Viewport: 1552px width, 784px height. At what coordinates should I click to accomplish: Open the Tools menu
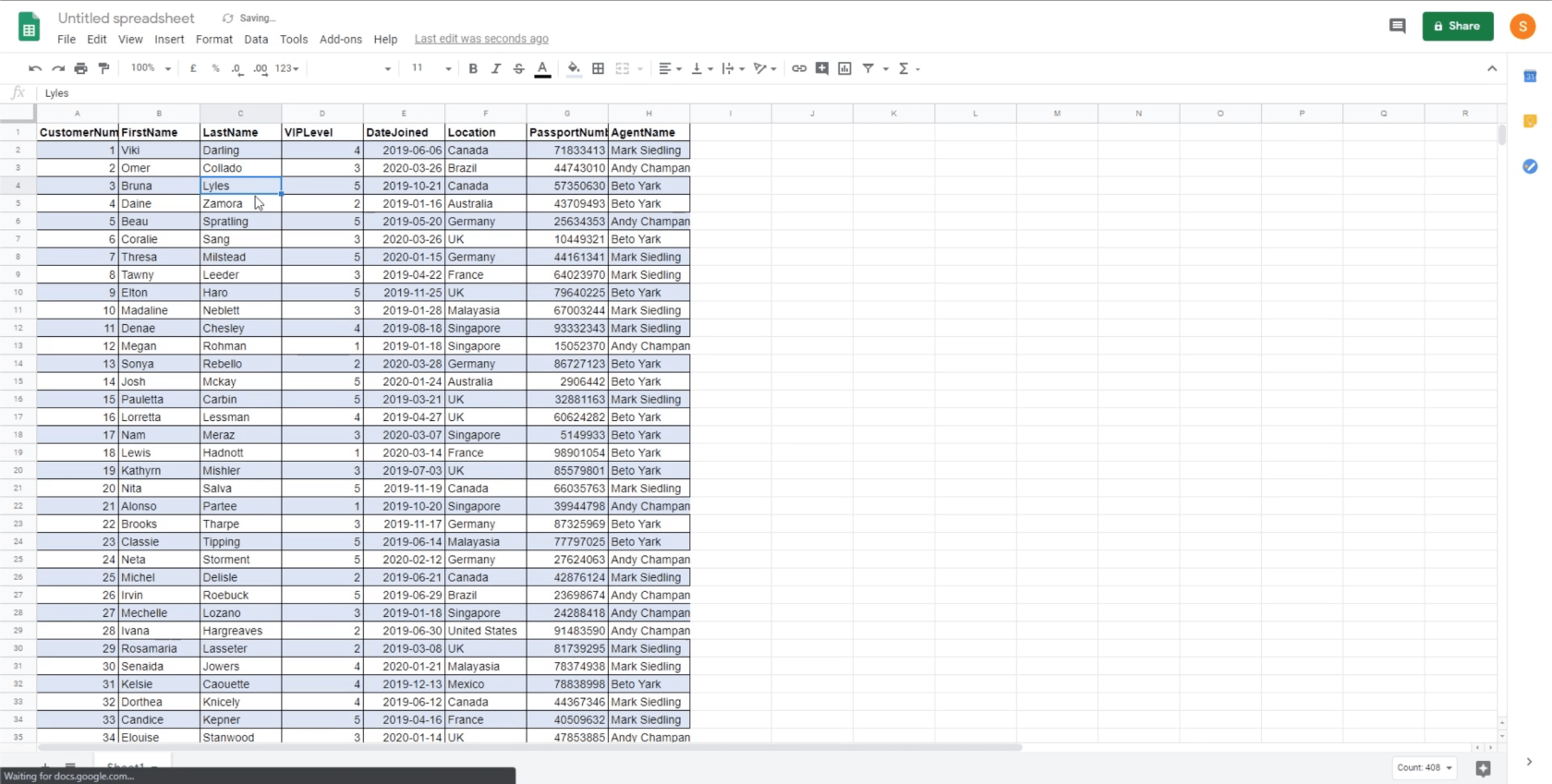pos(294,39)
